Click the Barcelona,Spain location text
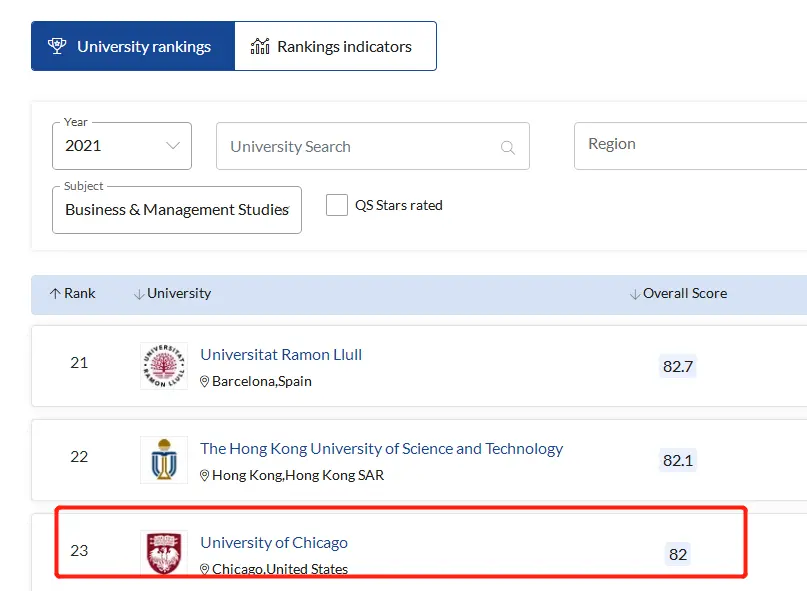The width and height of the screenshot is (807, 591). (262, 381)
